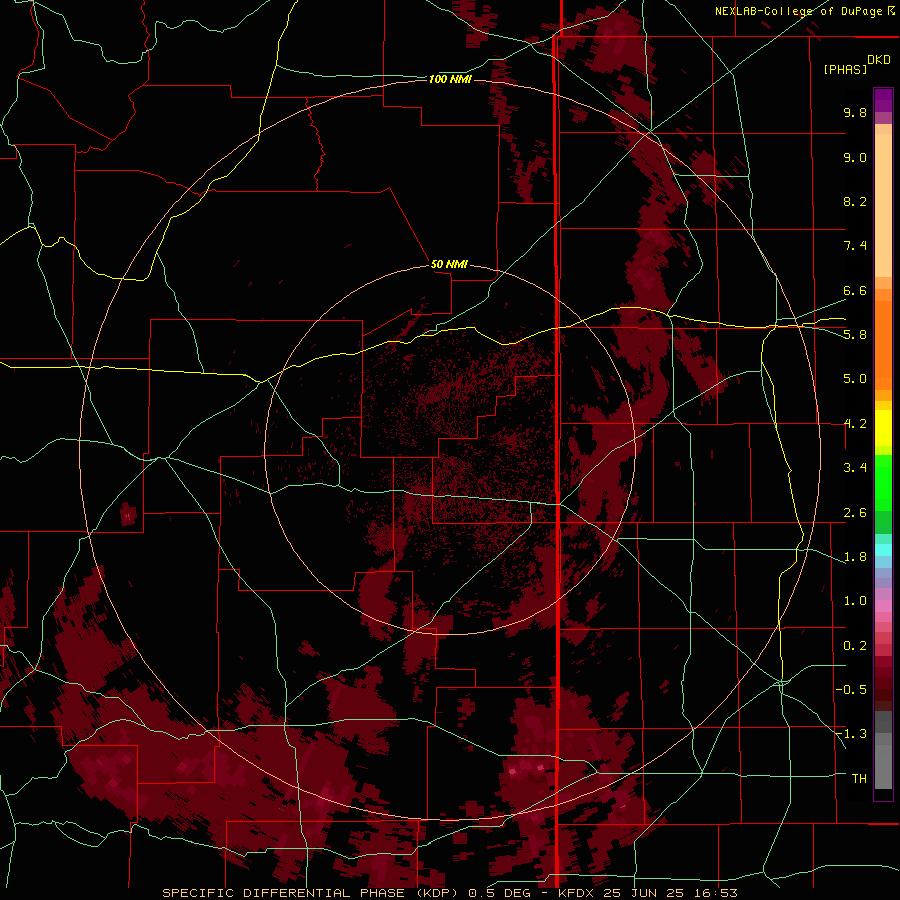Click the 2.6 scale value
Viewport: 900px width, 900px height.
[855, 513]
